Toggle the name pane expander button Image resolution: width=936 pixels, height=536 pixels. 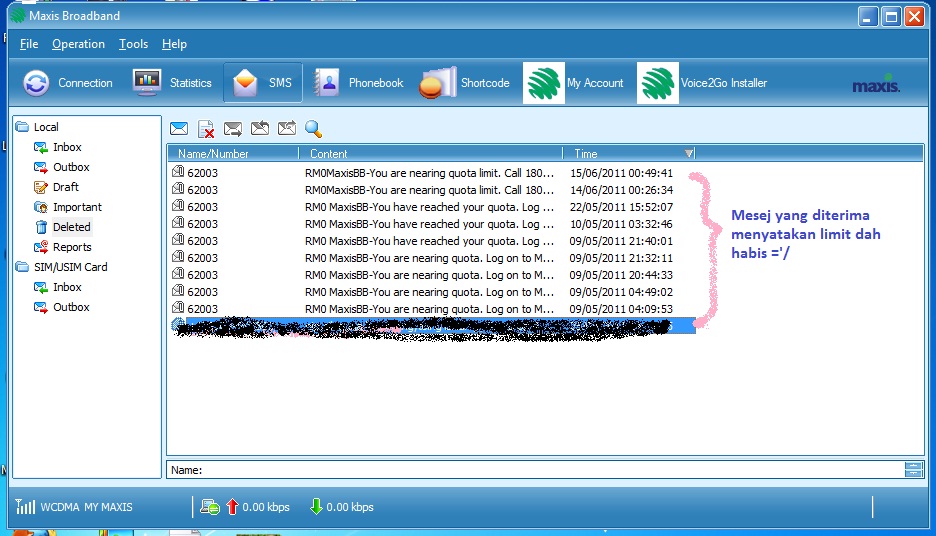coord(913,470)
